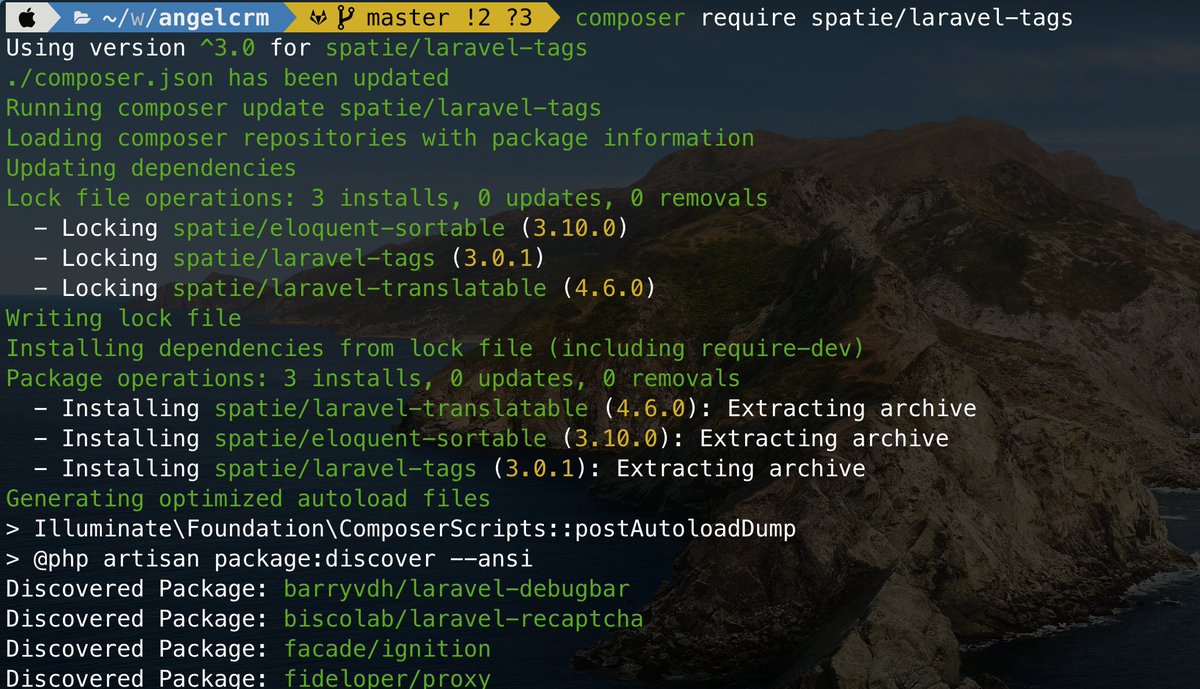Click 'Locking spatie/eloquent-sortable (3.10.0)' line
The width and height of the screenshot is (1200, 689).
pos(330,228)
